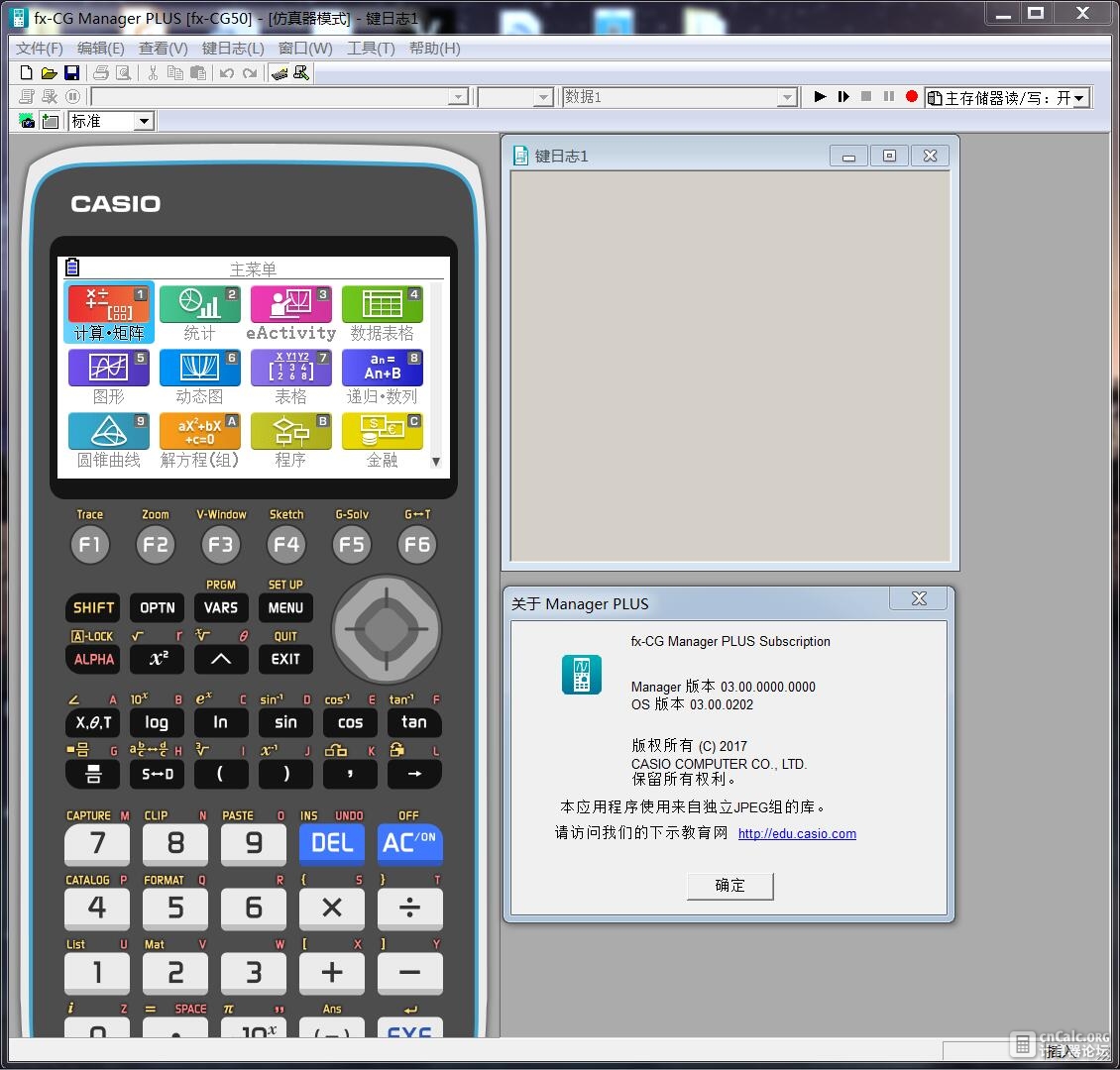Open the 圆锥曲线 conic graphs app icon

pos(109,440)
